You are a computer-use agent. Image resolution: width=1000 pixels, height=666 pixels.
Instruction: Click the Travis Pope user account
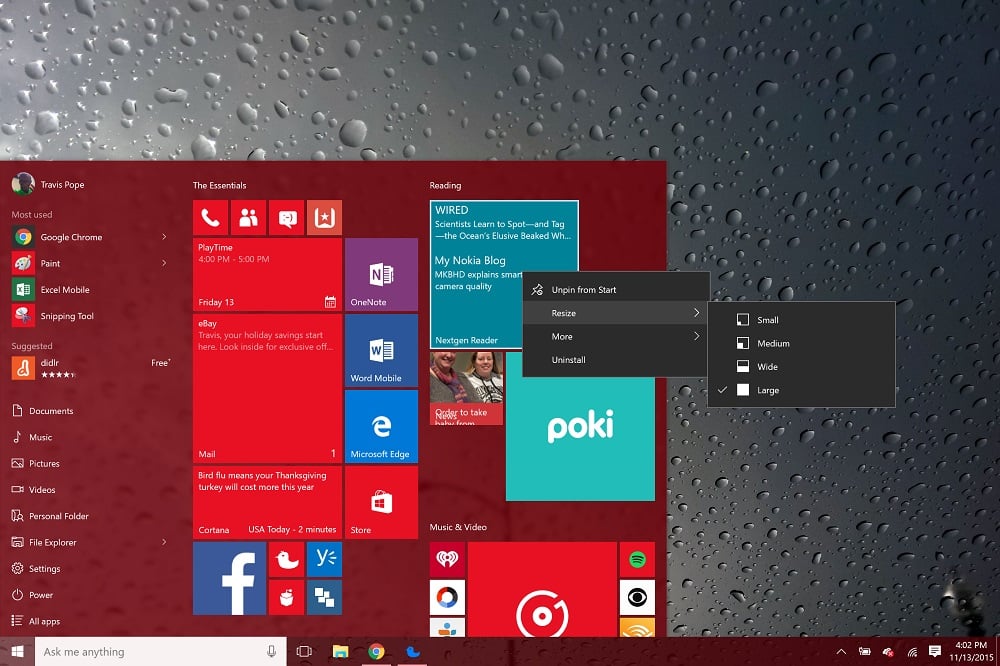pyautogui.click(x=48, y=184)
